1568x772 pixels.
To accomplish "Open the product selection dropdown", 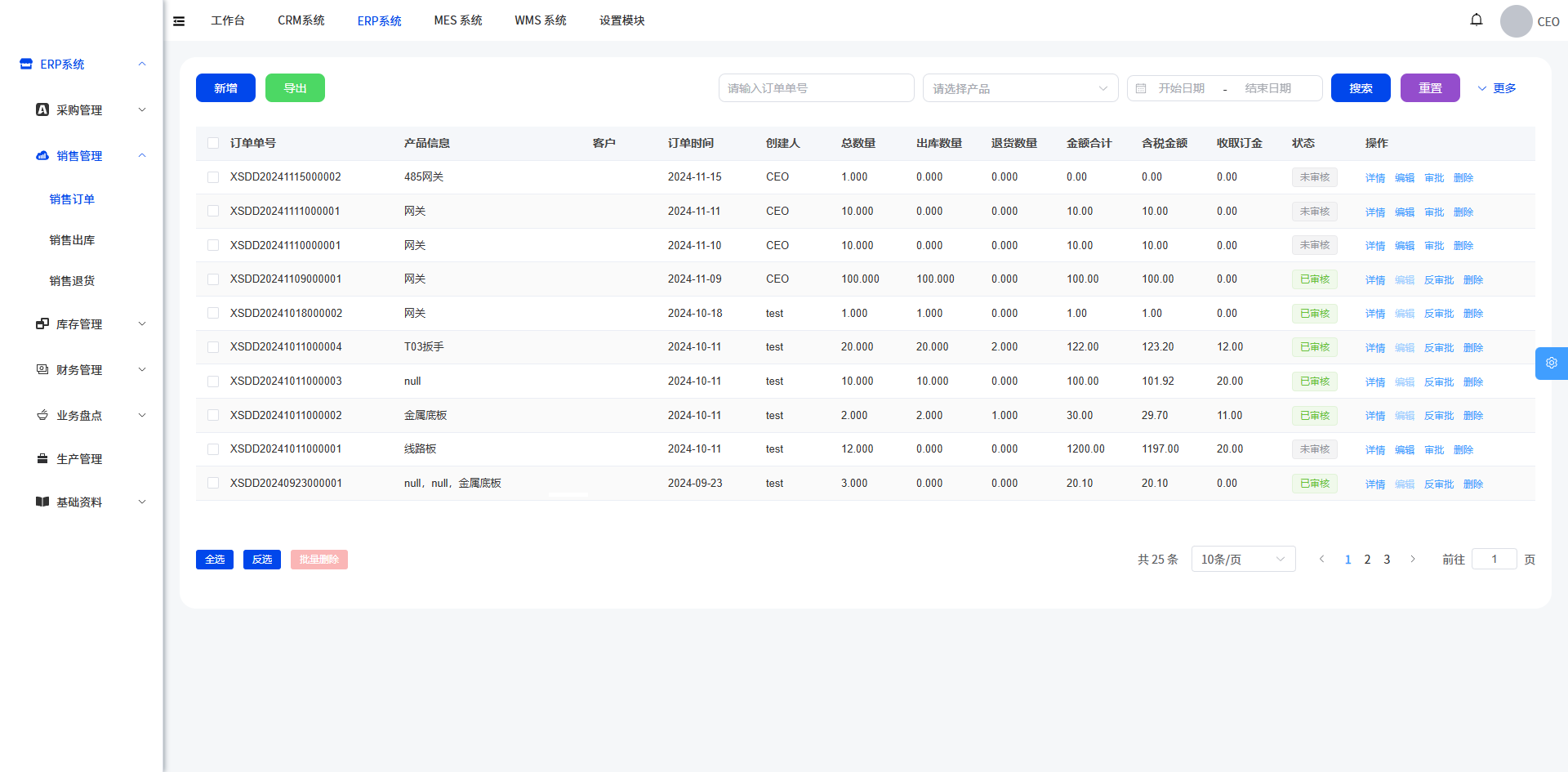I will [x=1019, y=88].
